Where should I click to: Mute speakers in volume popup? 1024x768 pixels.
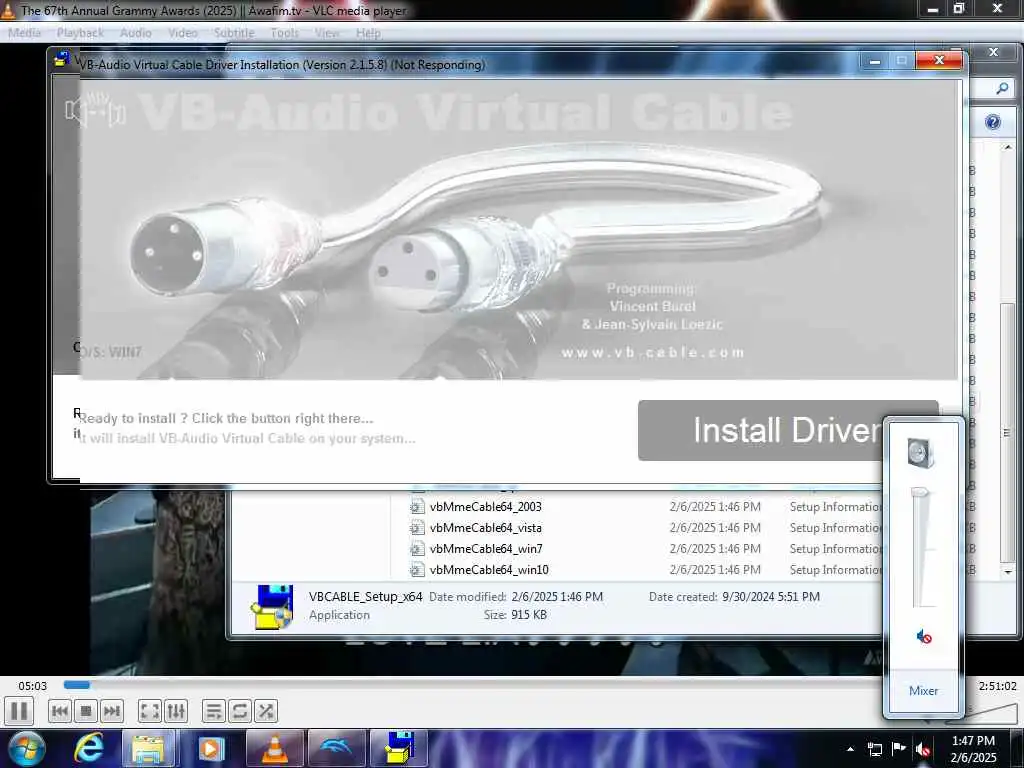(x=923, y=636)
